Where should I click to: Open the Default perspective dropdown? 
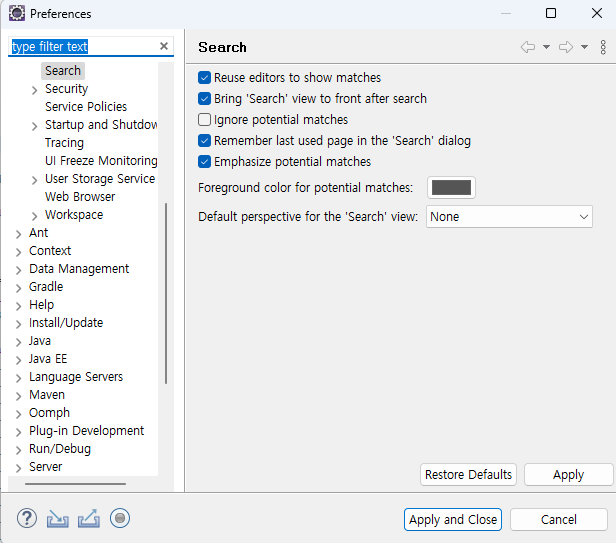509,216
